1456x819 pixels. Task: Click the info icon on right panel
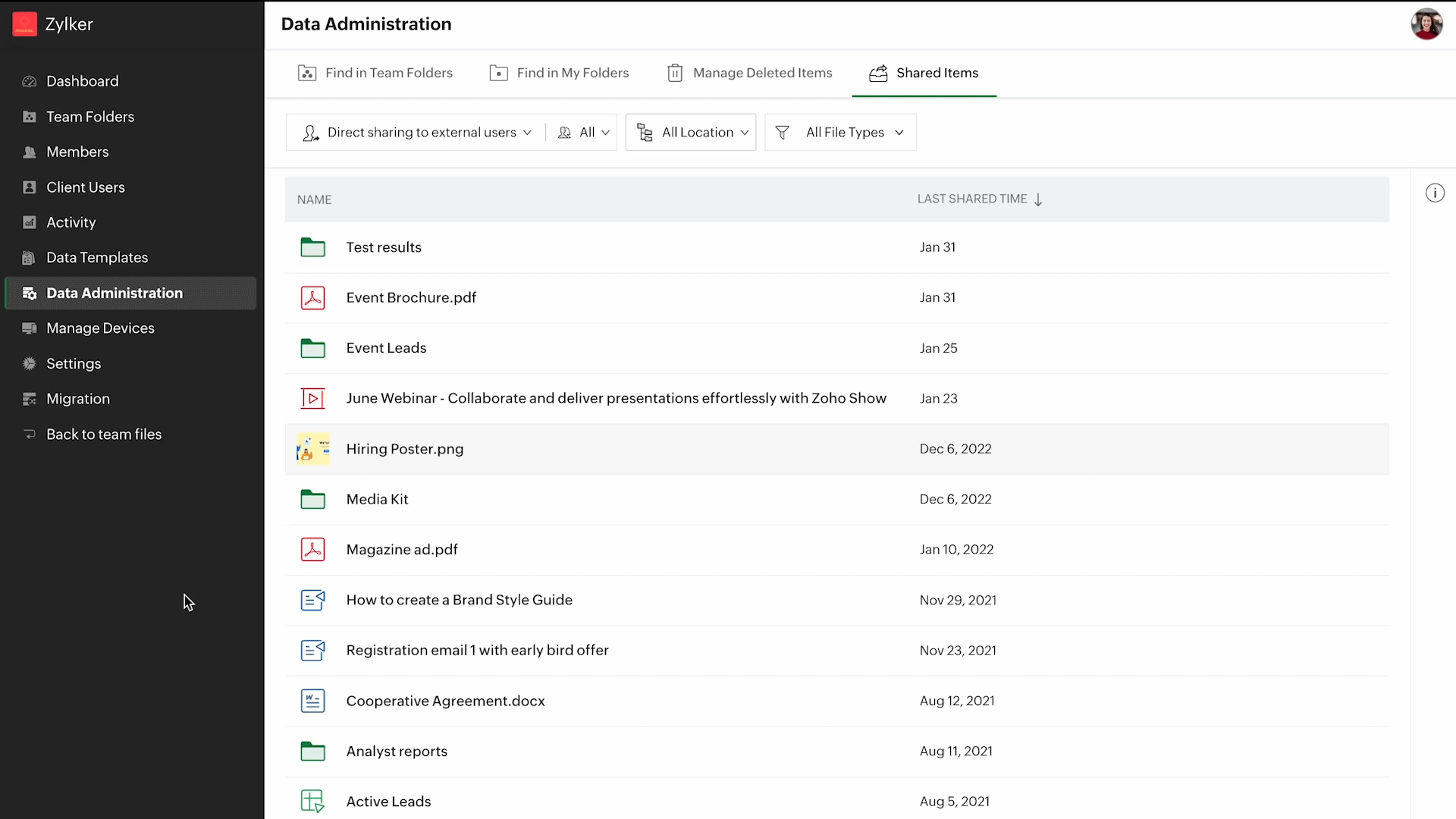click(1435, 193)
